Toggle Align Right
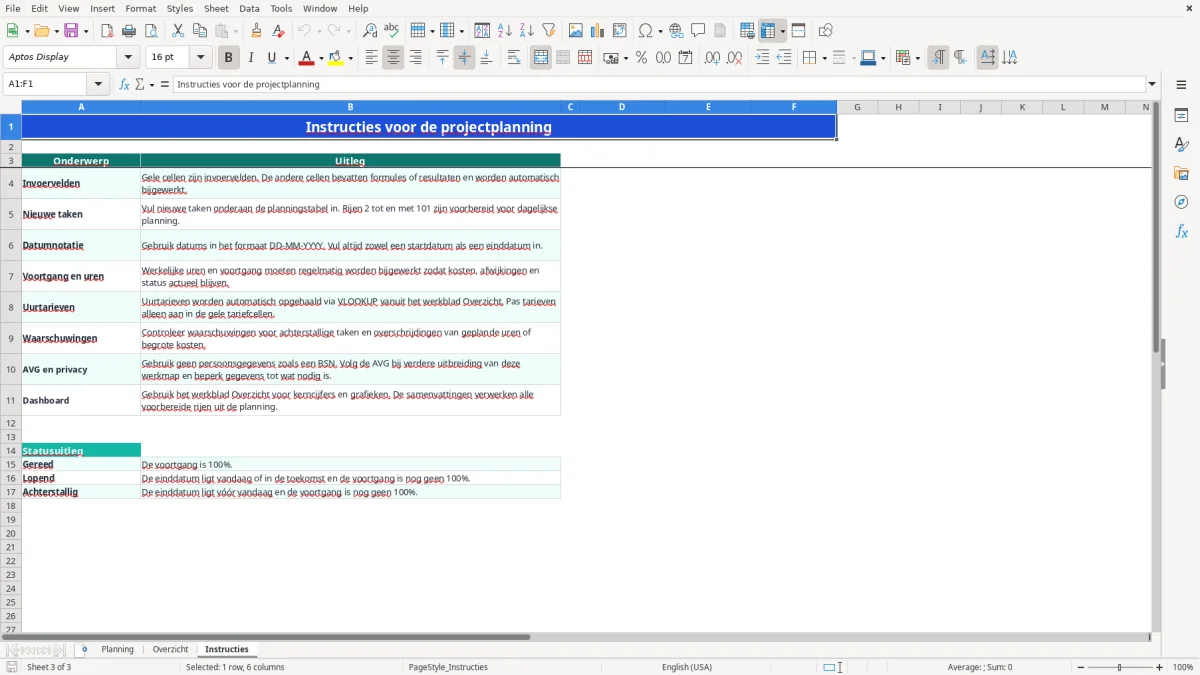 pyautogui.click(x=415, y=58)
